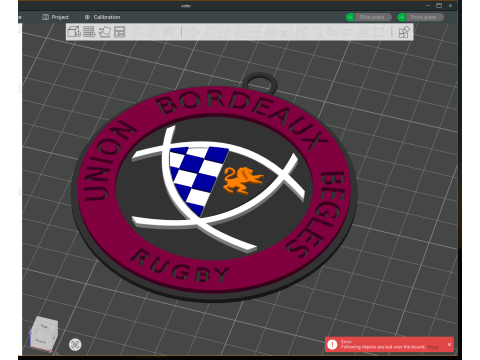
Task: Click the Auto orient icon
Action: tap(105, 32)
